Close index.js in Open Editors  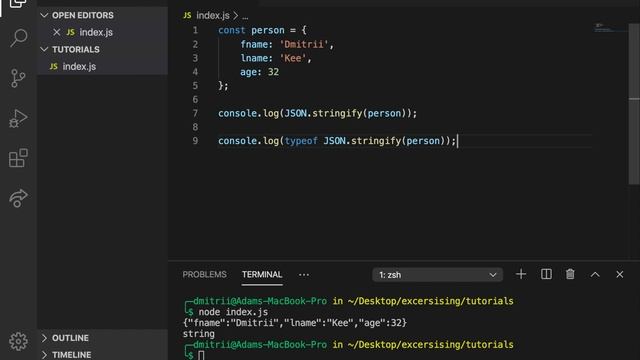click(57, 32)
